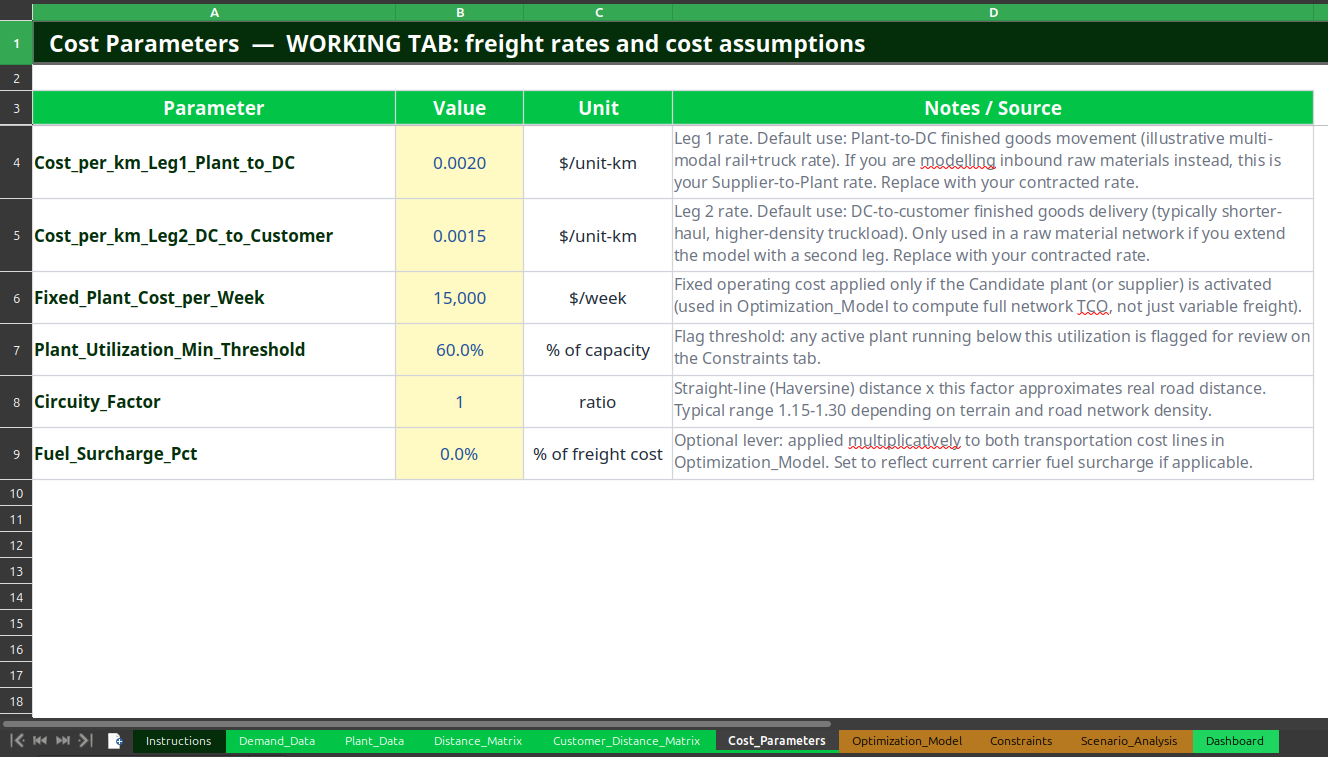Image resolution: width=1328 pixels, height=757 pixels.
Task: Click the Leg 1 rate notes cell
Action: click(x=993, y=162)
